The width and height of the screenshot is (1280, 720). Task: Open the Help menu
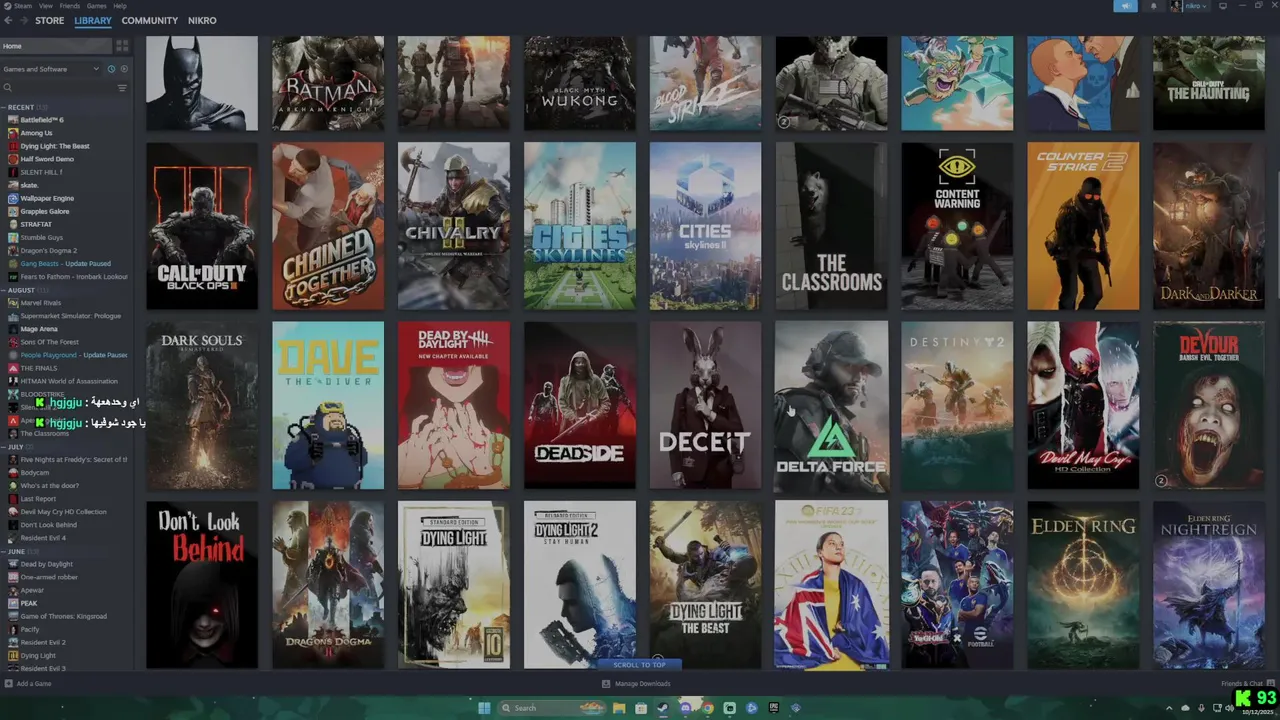(x=120, y=6)
